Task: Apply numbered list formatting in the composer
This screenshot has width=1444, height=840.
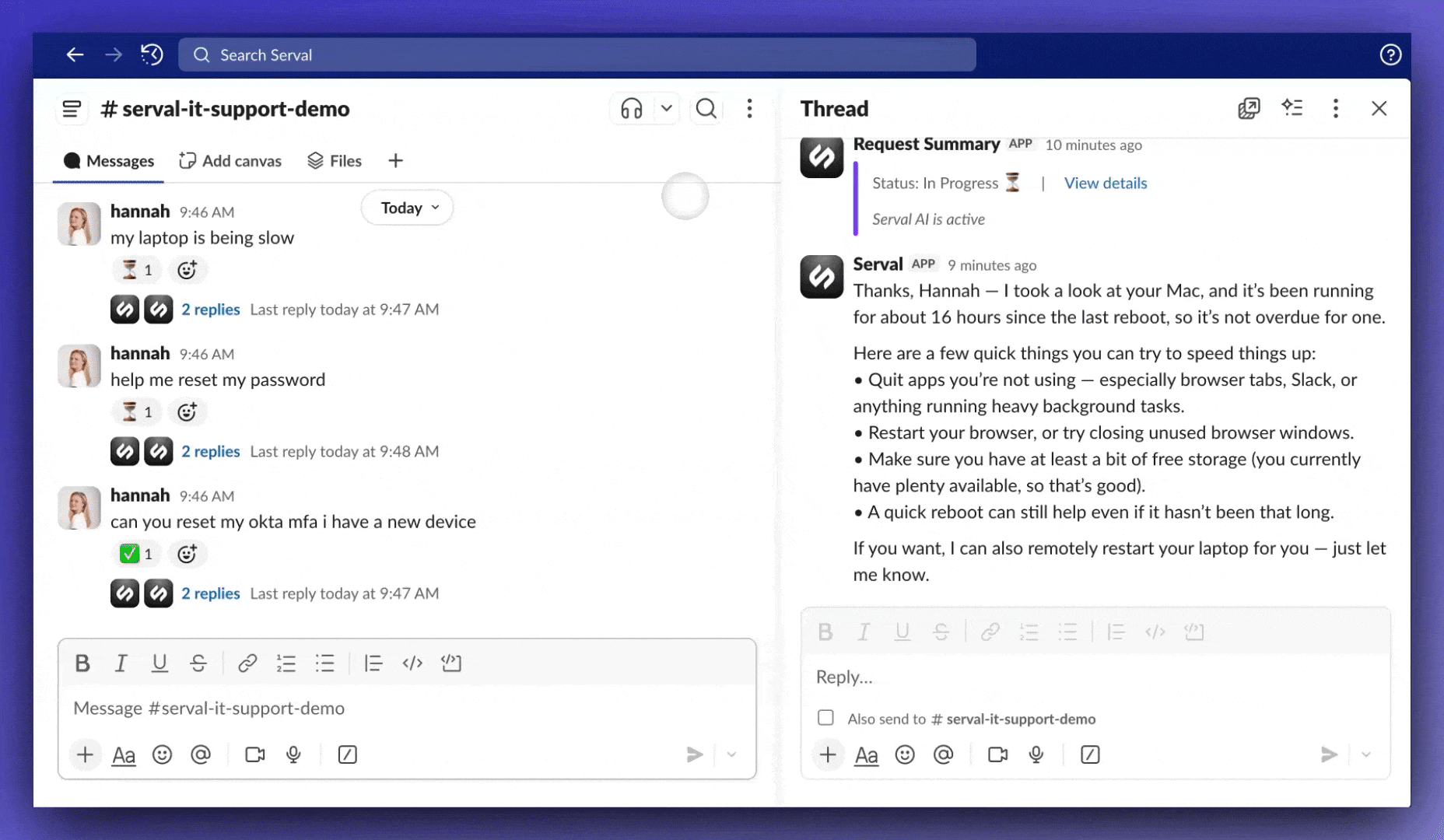Action: pos(286,663)
